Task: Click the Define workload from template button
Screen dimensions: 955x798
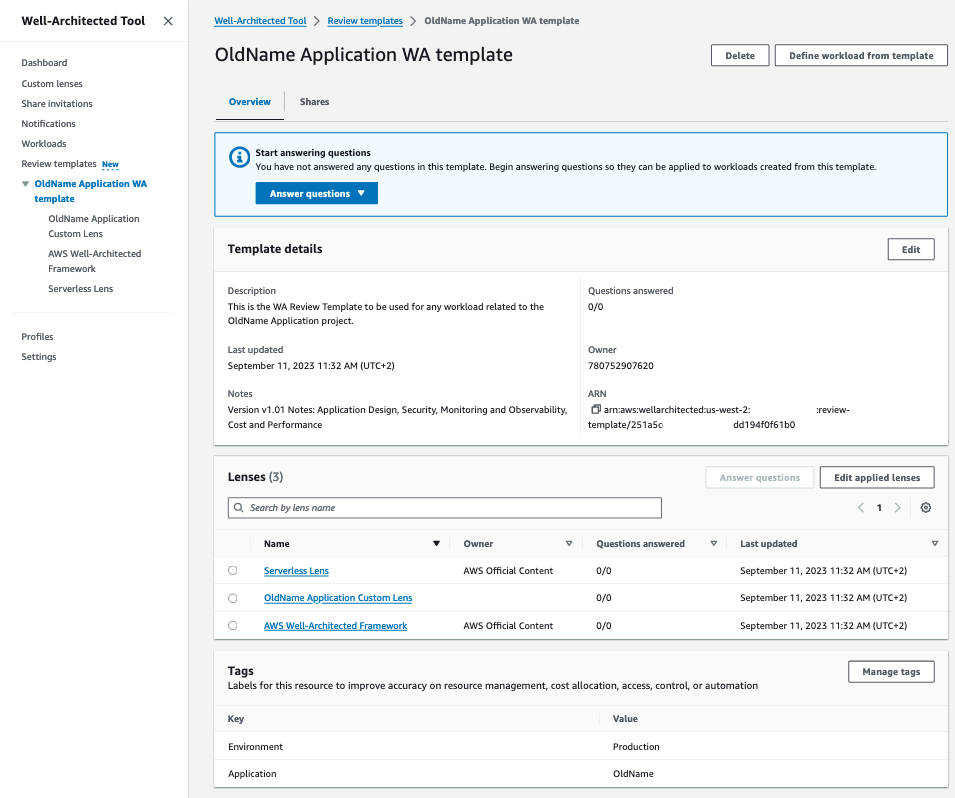Action: click(860, 55)
